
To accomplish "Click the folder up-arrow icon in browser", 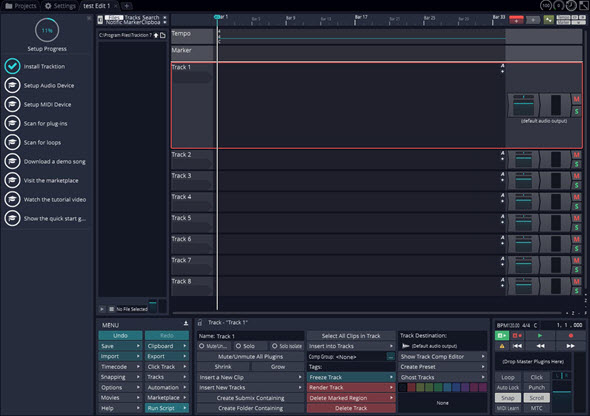I will [x=156, y=35].
